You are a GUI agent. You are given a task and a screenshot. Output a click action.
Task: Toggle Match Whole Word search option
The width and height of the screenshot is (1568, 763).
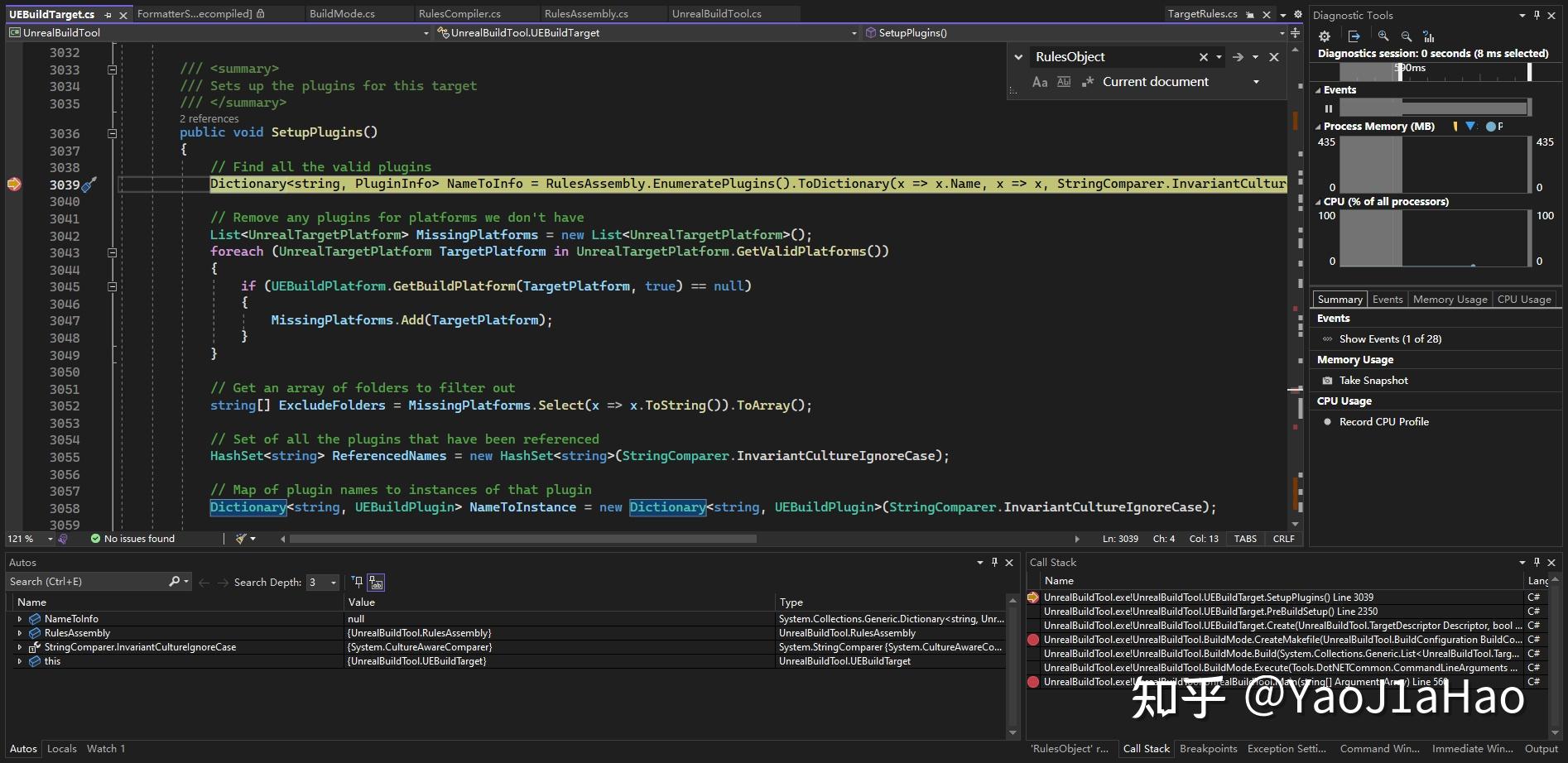1064,81
